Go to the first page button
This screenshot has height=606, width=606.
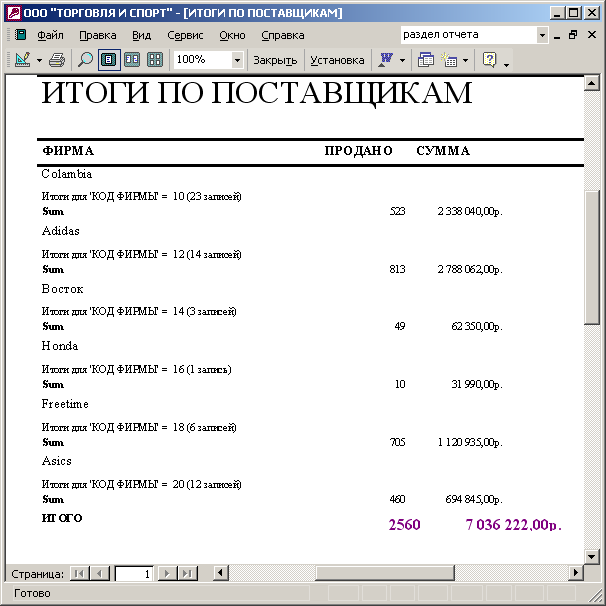79,574
